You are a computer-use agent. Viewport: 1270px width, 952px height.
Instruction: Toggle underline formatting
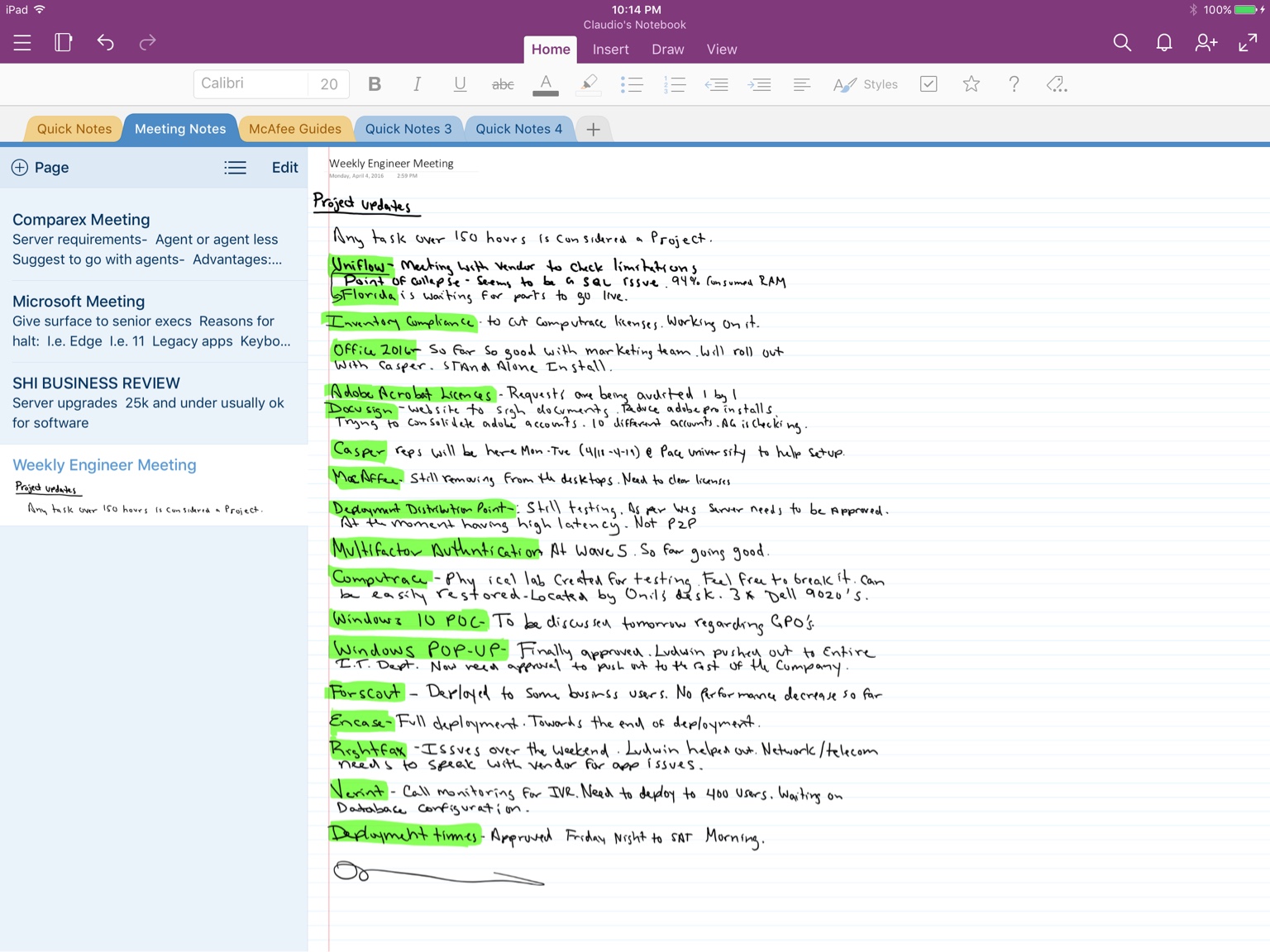[x=461, y=84]
